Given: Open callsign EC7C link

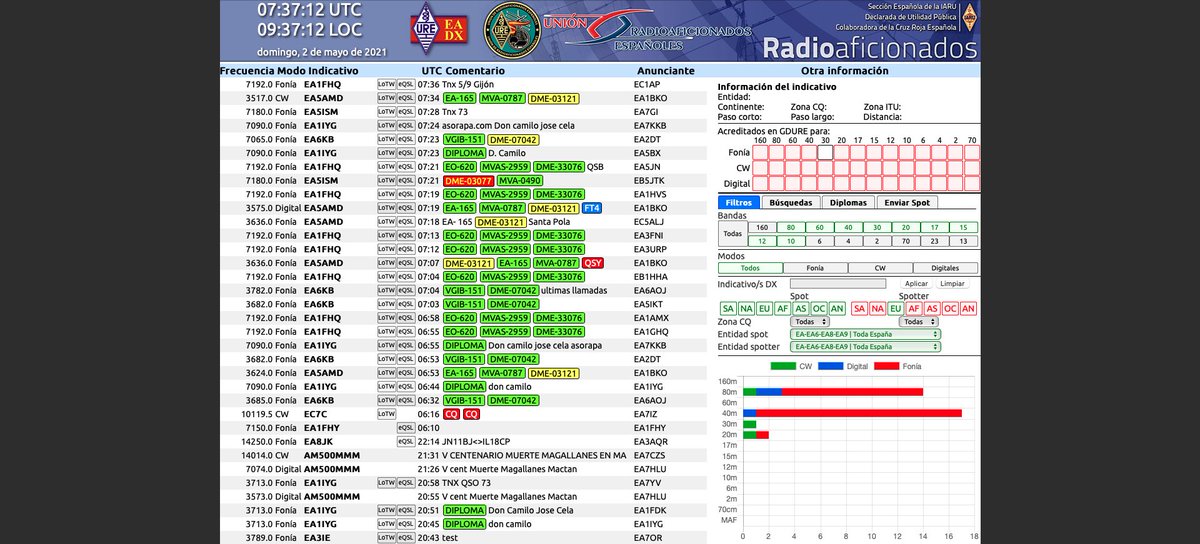Looking at the screenshot, I should 316,413.
